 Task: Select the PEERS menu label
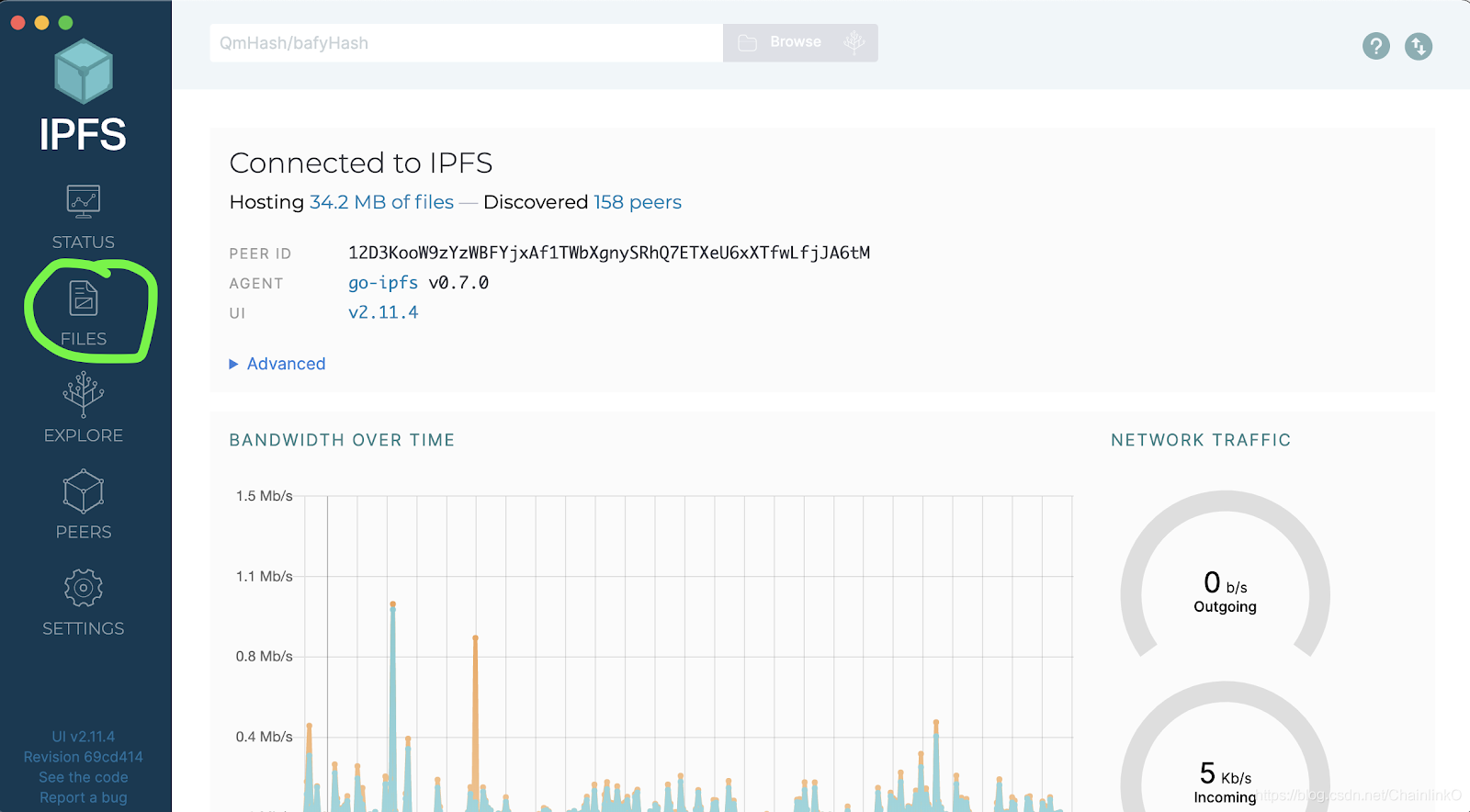click(x=84, y=532)
